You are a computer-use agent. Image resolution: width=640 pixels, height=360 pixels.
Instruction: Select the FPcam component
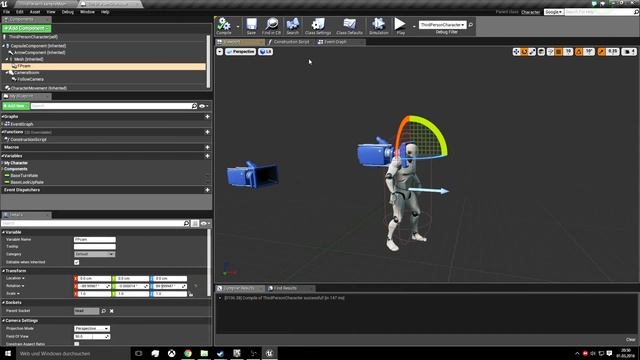pos(104,66)
